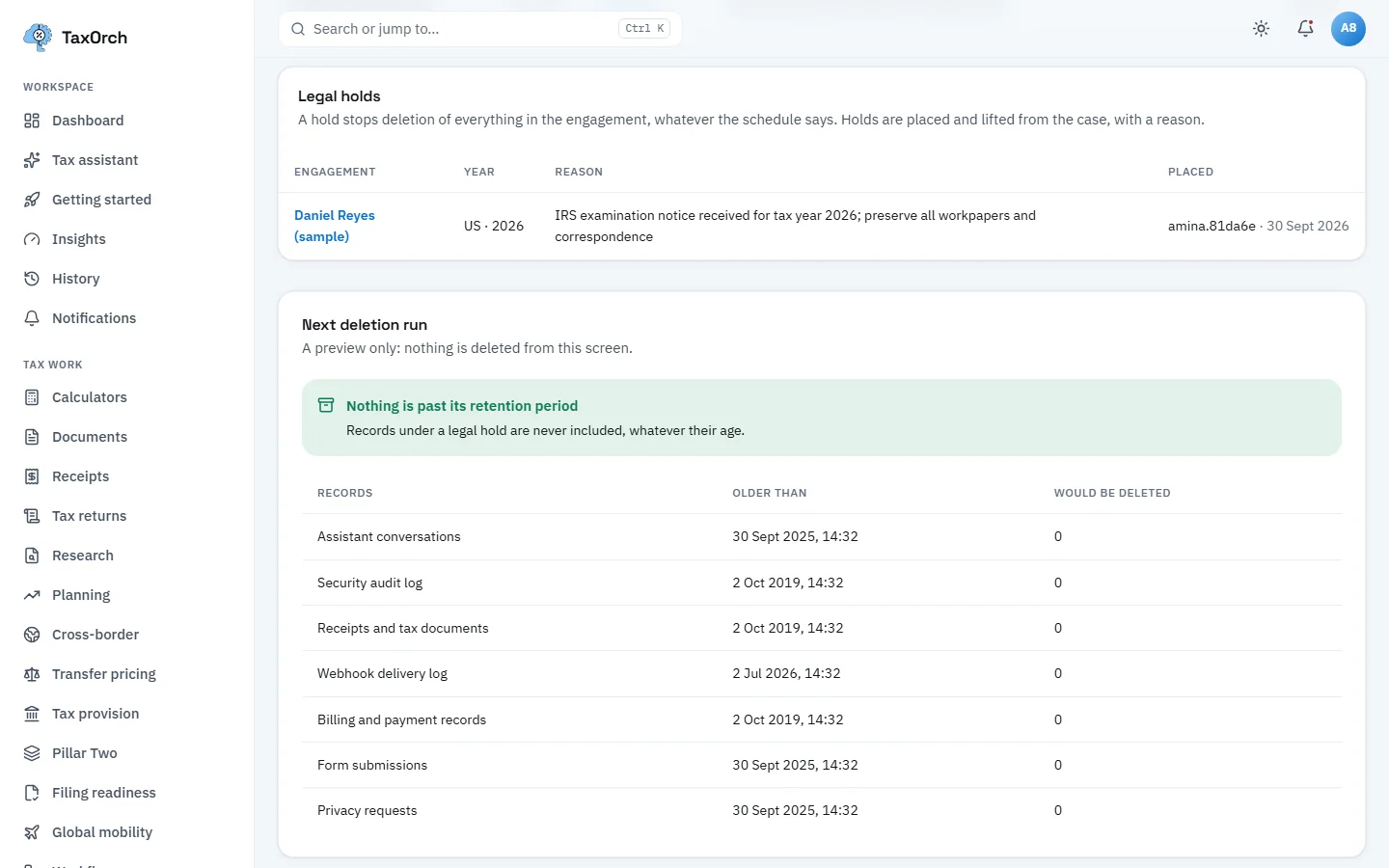Click the Insights gauge icon
1389x868 pixels.
click(x=32, y=239)
